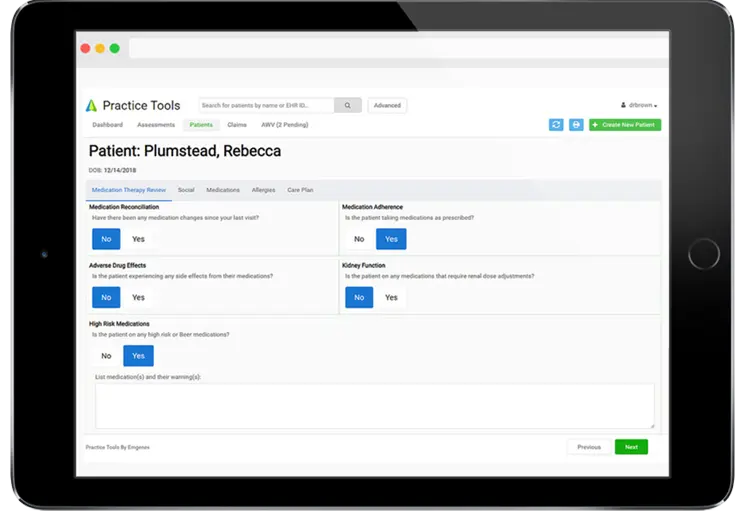Click the textarea resize handle corner
Screen dimensions: 739x514
point(652,426)
